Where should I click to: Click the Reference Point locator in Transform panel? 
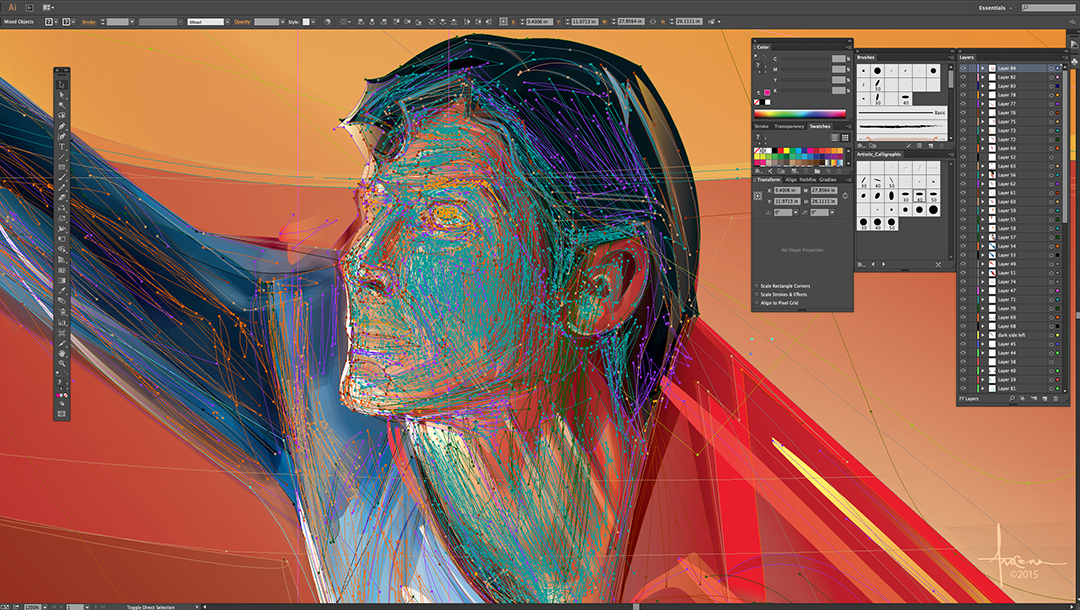[x=758, y=196]
